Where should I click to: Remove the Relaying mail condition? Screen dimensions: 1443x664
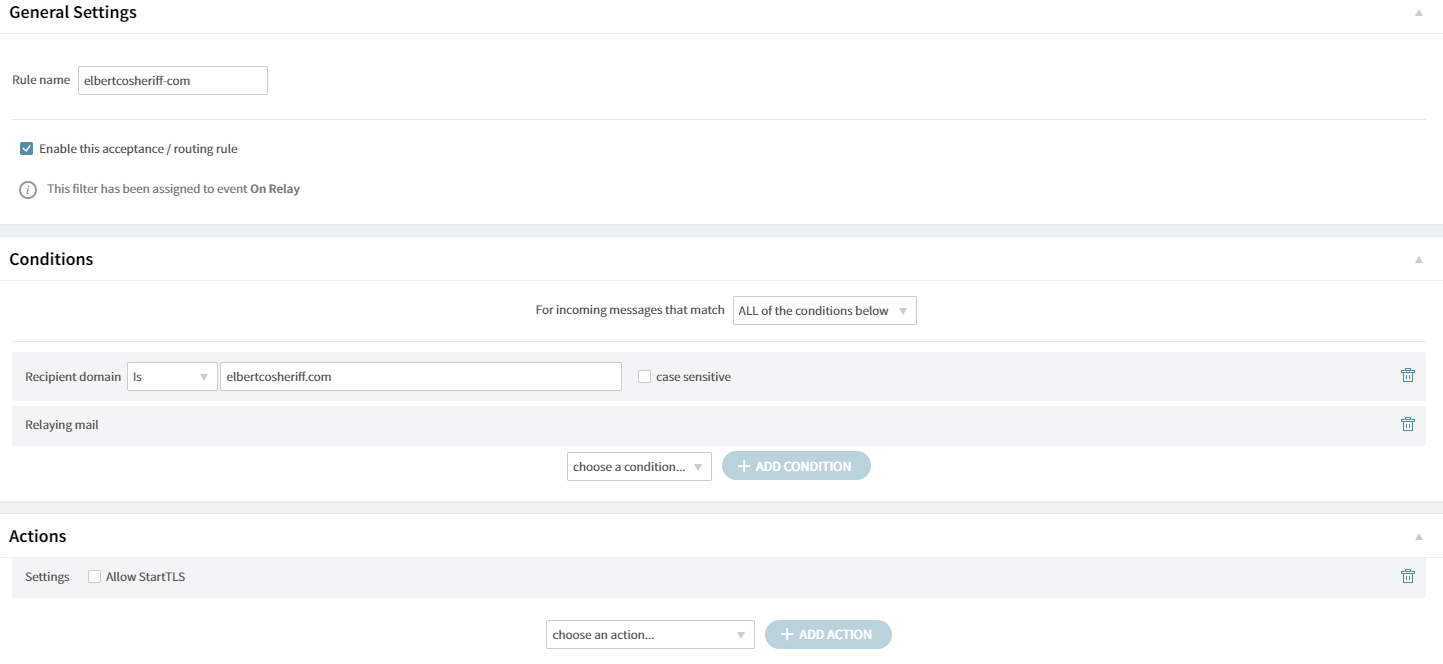(x=1407, y=424)
